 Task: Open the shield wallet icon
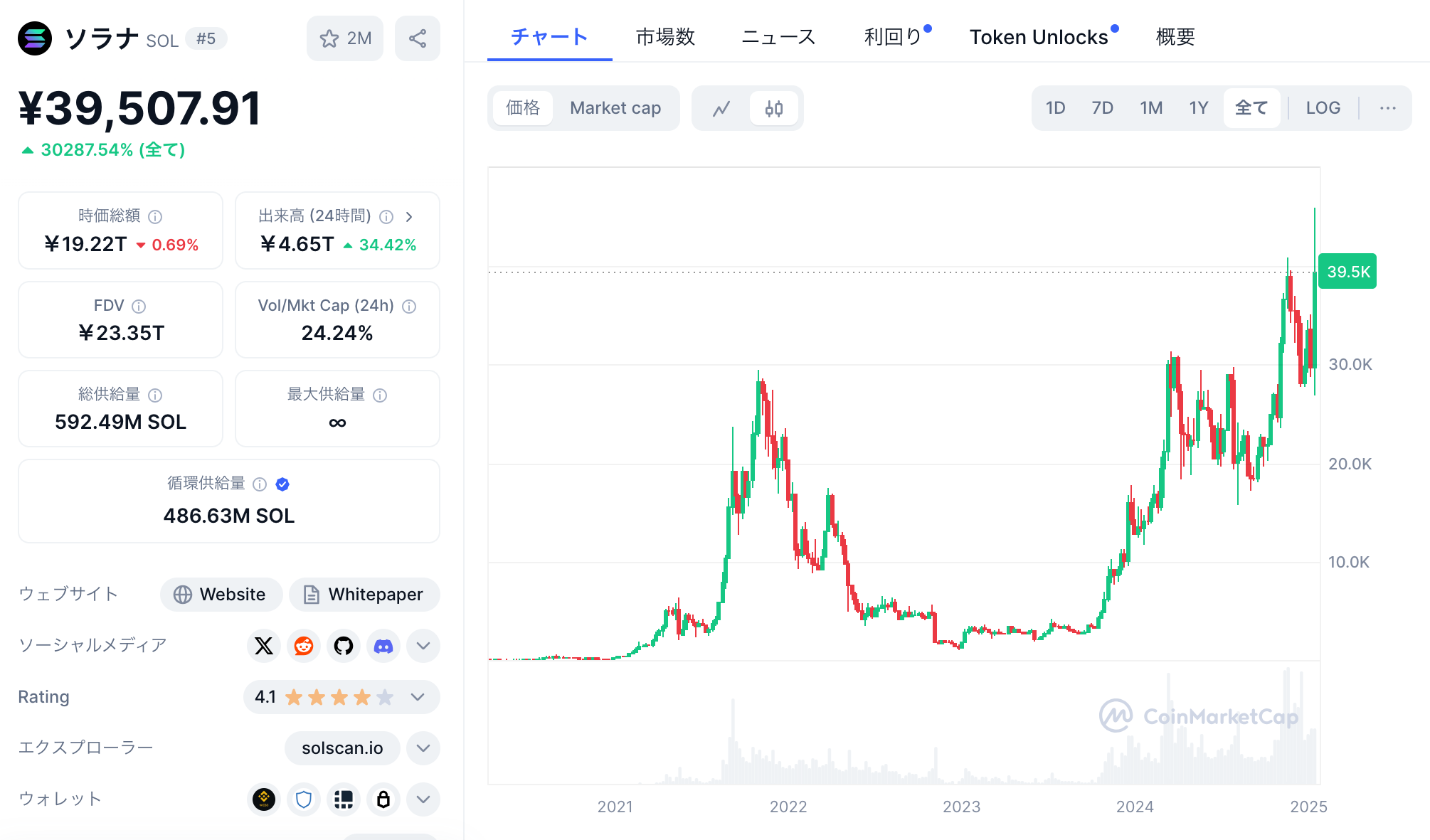(x=304, y=799)
